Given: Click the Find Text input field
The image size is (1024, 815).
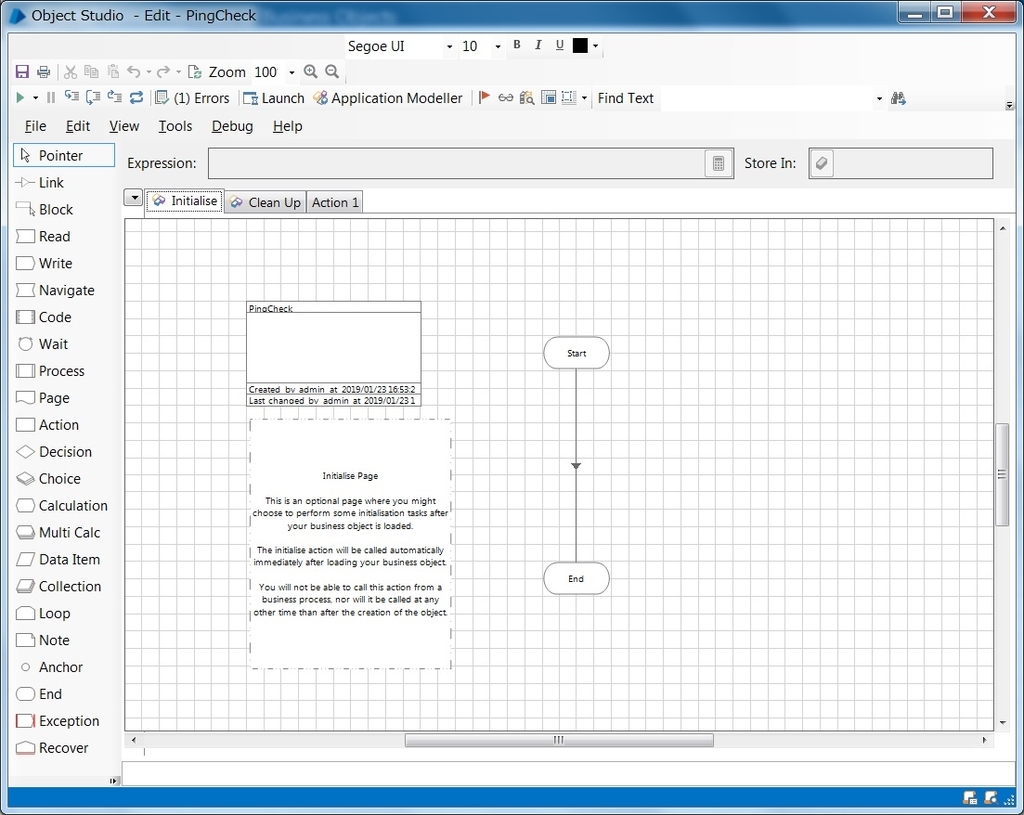Looking at the screenshot, I should coord(765,99).
